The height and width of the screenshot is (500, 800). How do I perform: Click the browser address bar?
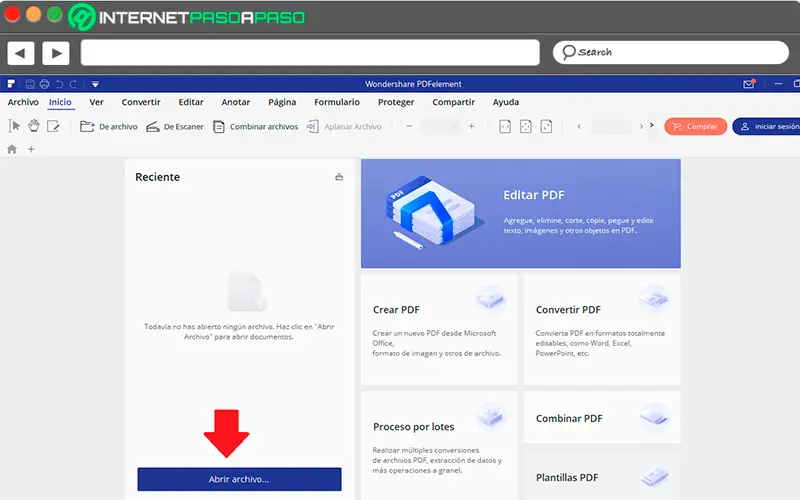(x=310, y=53)
